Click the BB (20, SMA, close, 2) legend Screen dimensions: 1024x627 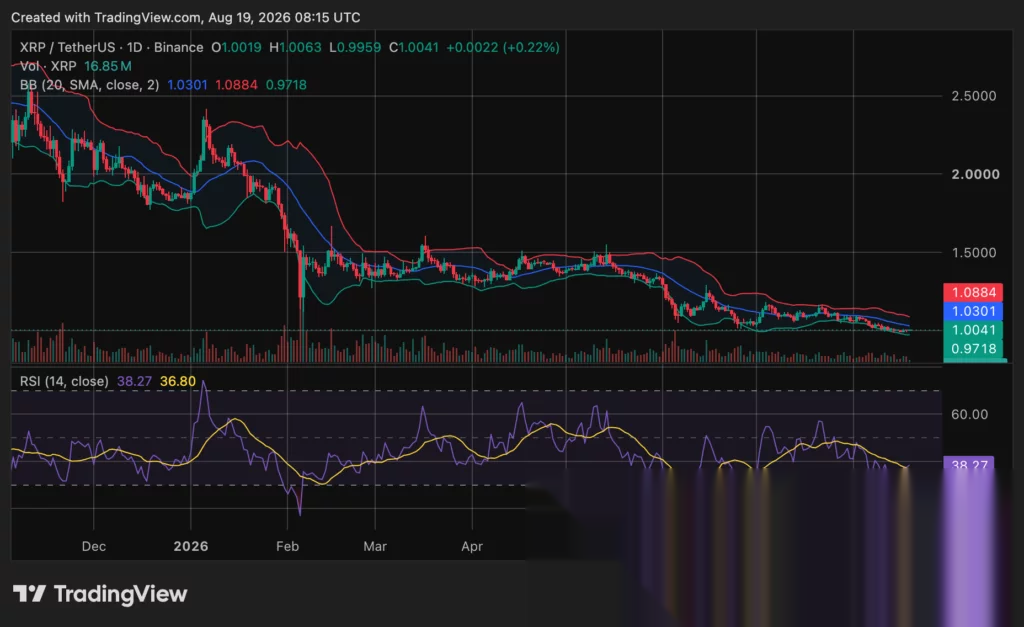pos(89,85)
